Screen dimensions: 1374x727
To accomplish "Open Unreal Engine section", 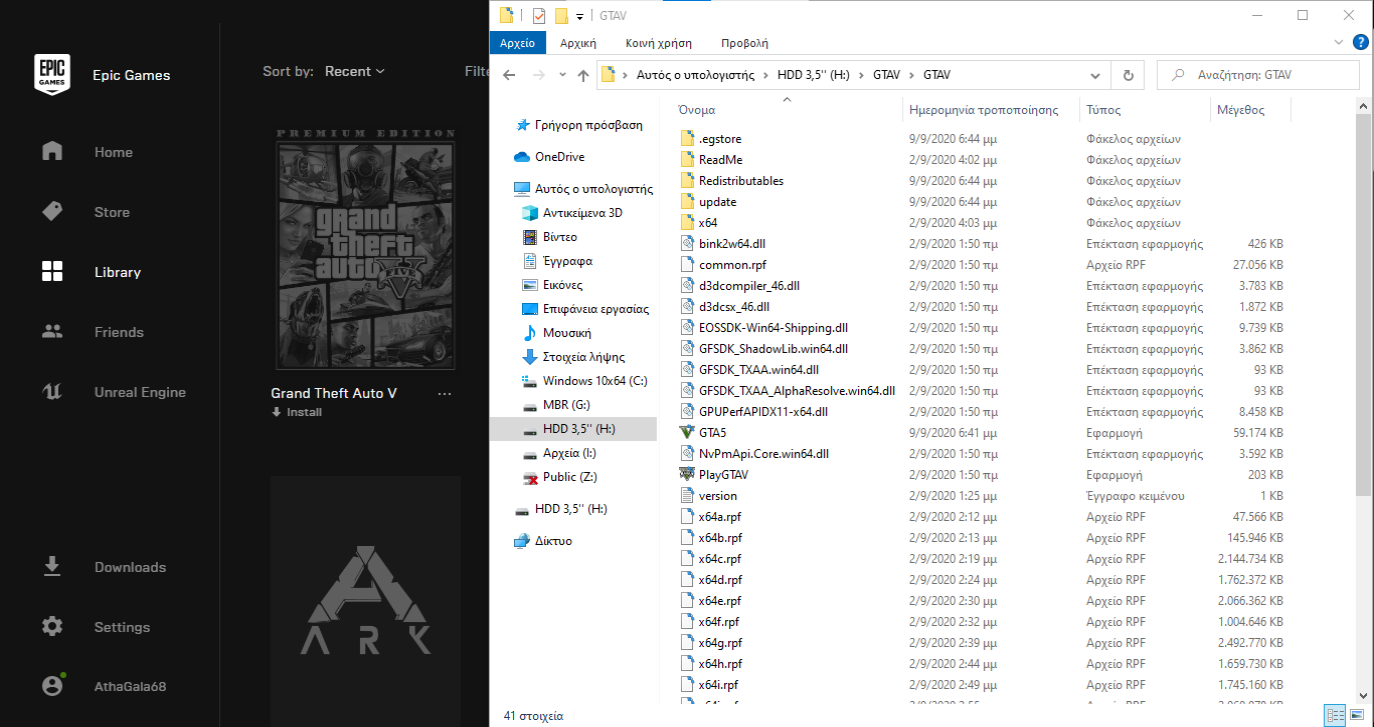I will pos(140,392).
